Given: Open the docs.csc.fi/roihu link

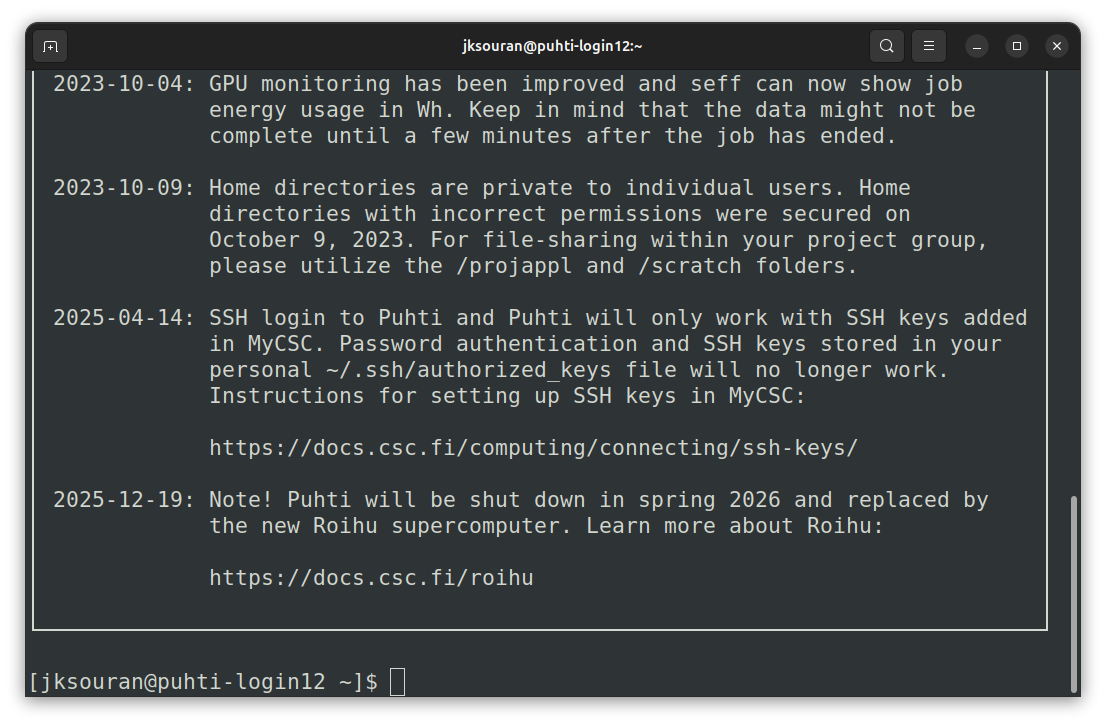Looking at the screenshot, I should tap(371, 578).
